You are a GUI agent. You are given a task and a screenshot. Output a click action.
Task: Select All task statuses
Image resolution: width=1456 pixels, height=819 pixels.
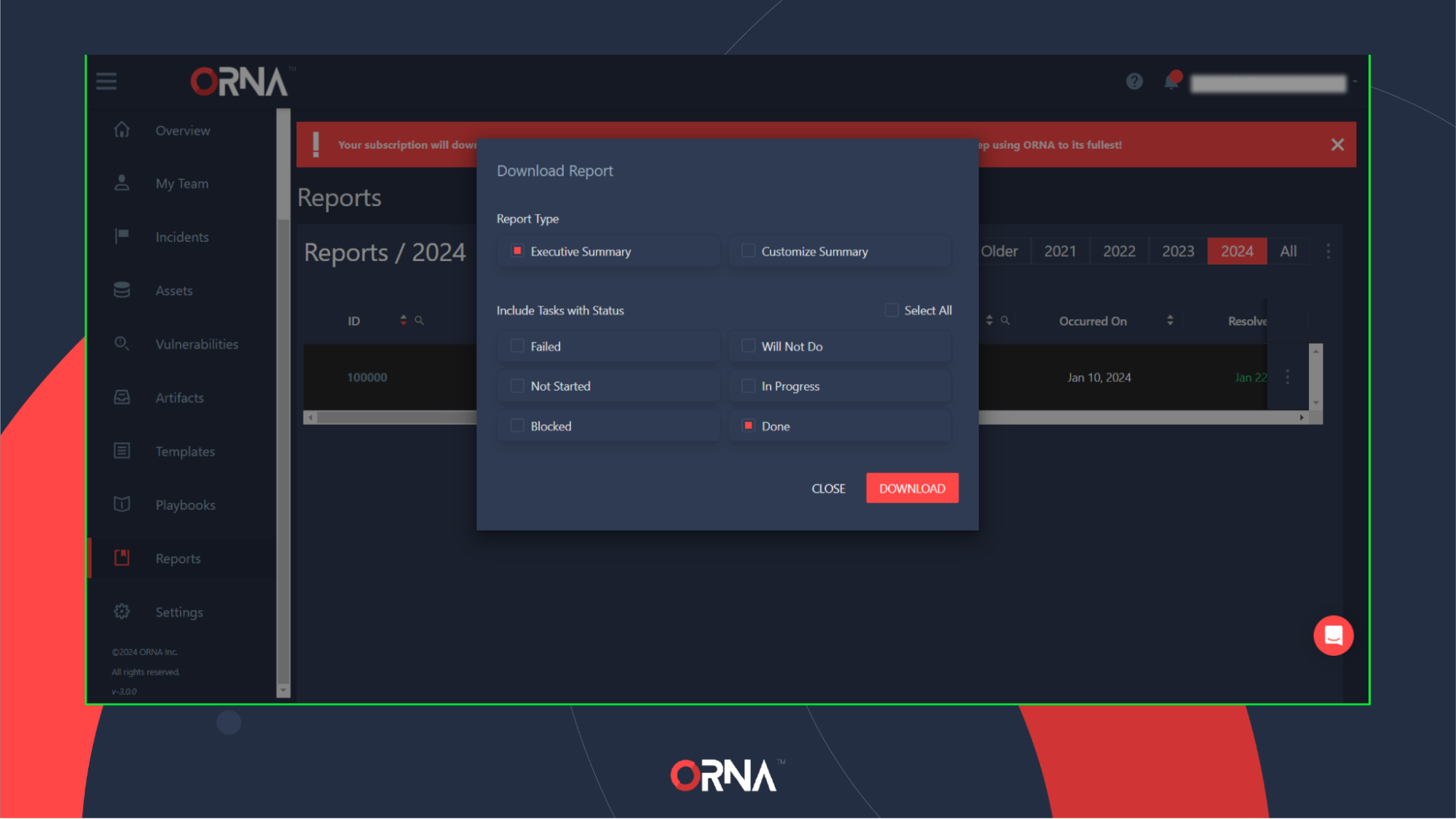[891, 310]
